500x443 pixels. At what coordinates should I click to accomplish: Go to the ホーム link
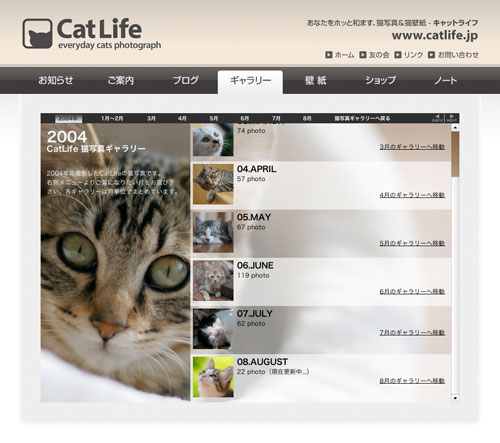[344, 55]
